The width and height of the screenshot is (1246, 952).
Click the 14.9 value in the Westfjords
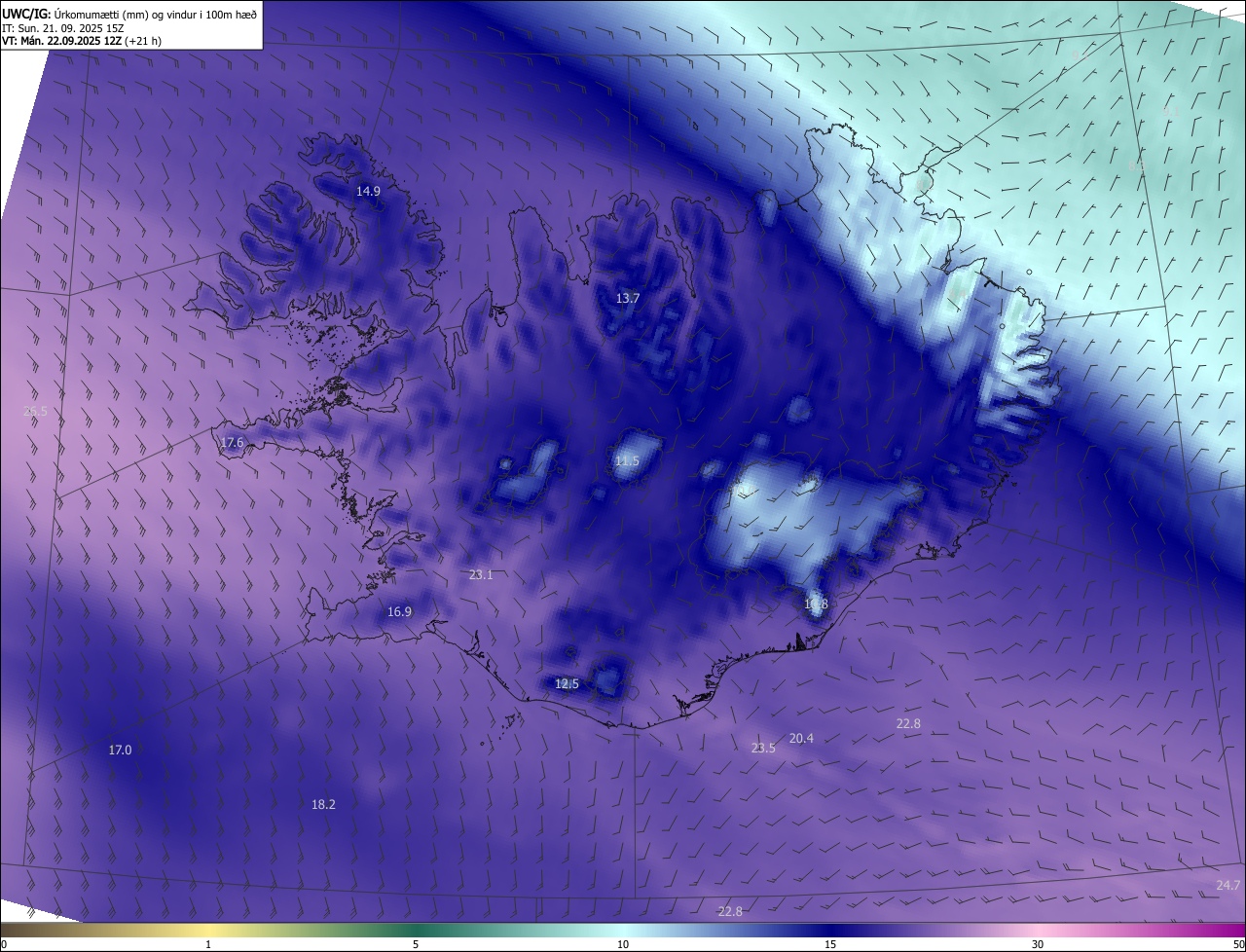tap(368, 192)
